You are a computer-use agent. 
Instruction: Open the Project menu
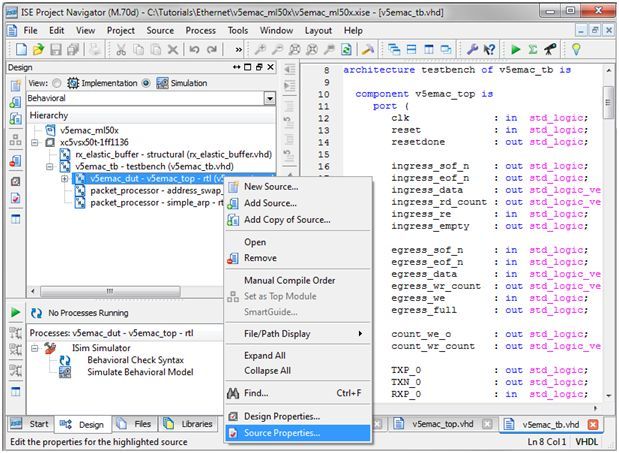click(120, 30)
